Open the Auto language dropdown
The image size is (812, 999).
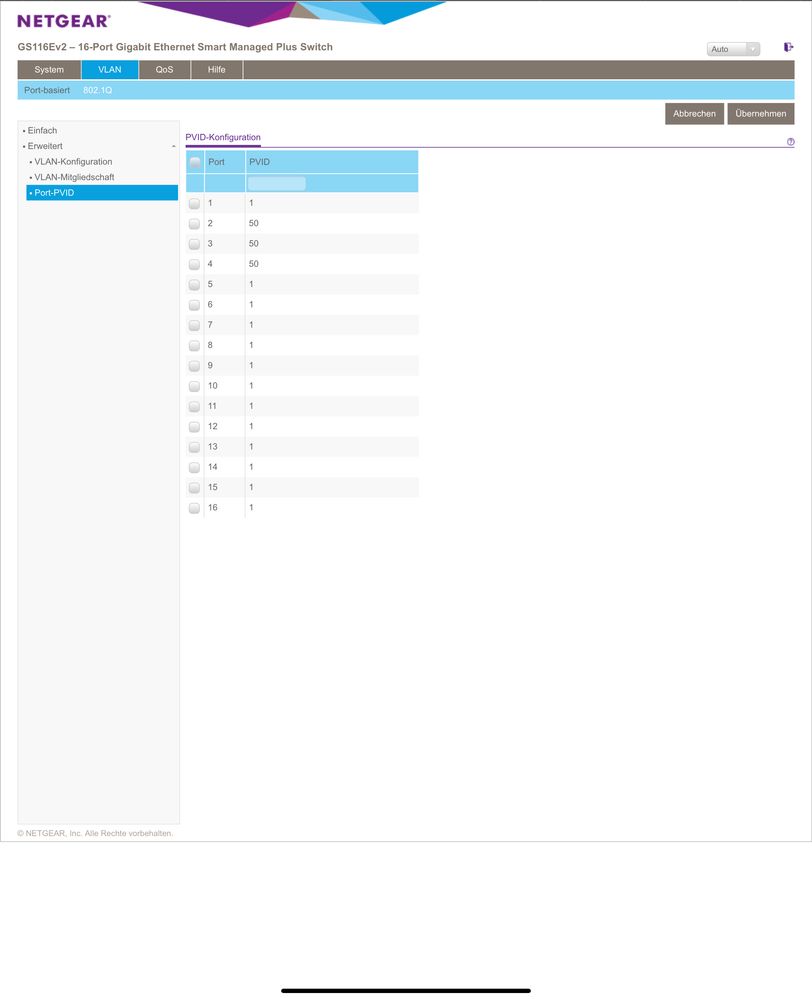[733, 49]
